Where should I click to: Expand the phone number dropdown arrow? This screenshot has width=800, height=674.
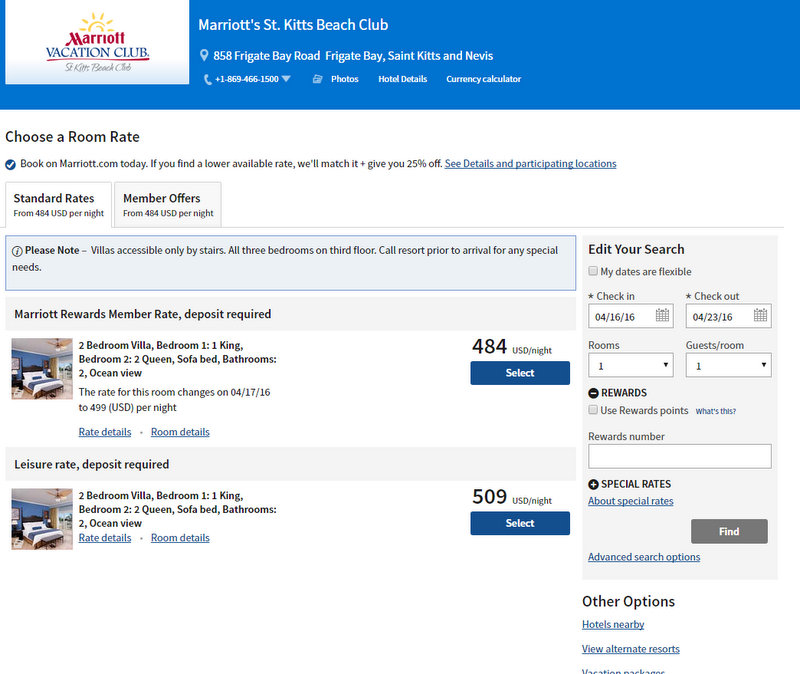286,79
